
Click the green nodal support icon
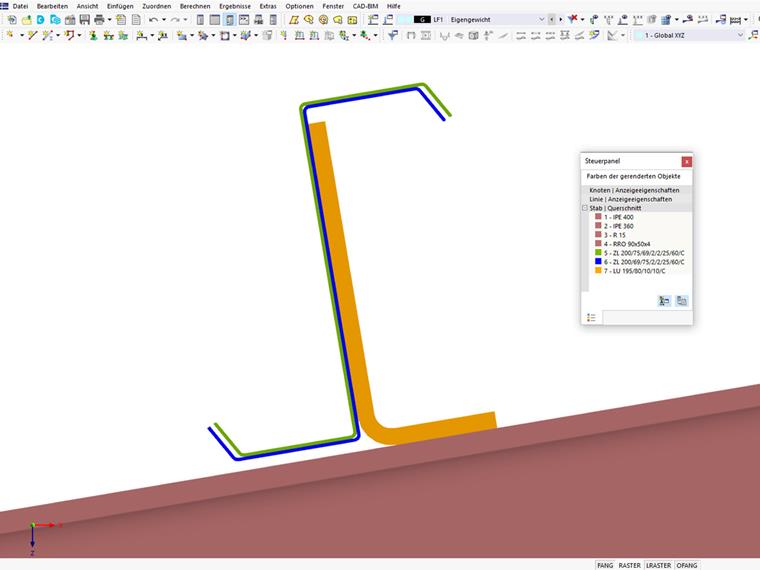pyautogui.click(x=94, y=35)
